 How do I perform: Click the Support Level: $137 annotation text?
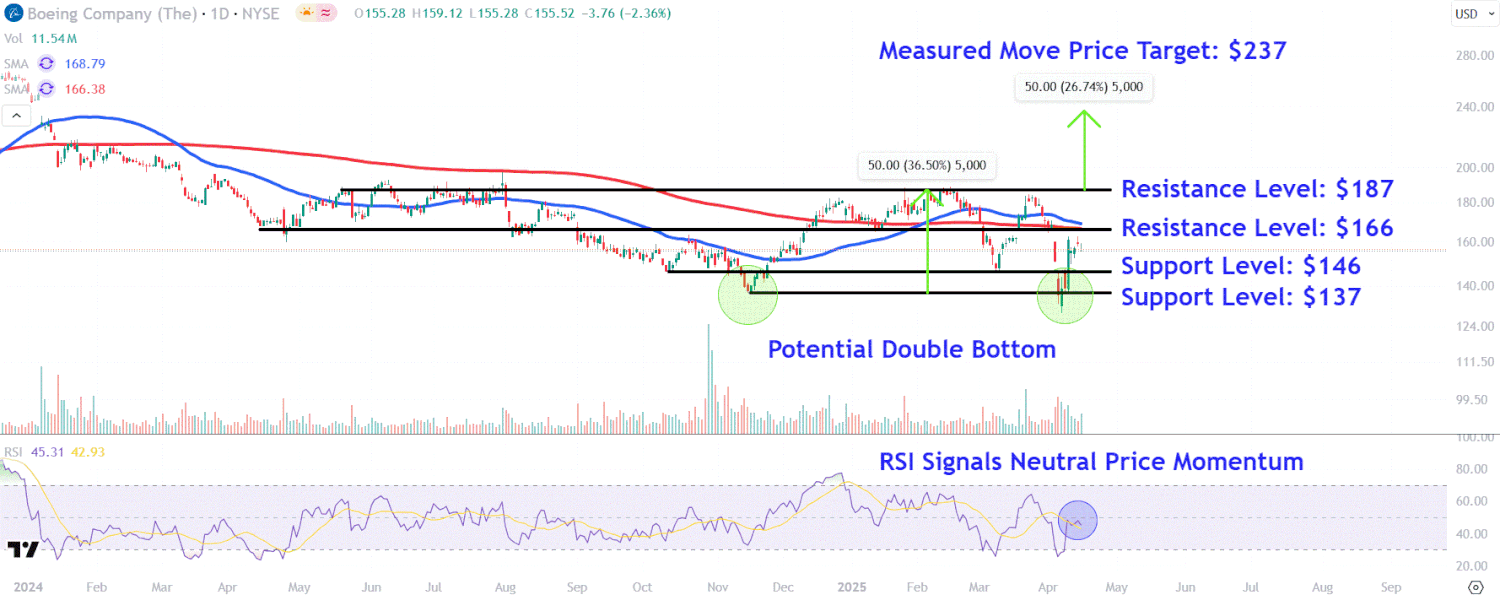1240,297
